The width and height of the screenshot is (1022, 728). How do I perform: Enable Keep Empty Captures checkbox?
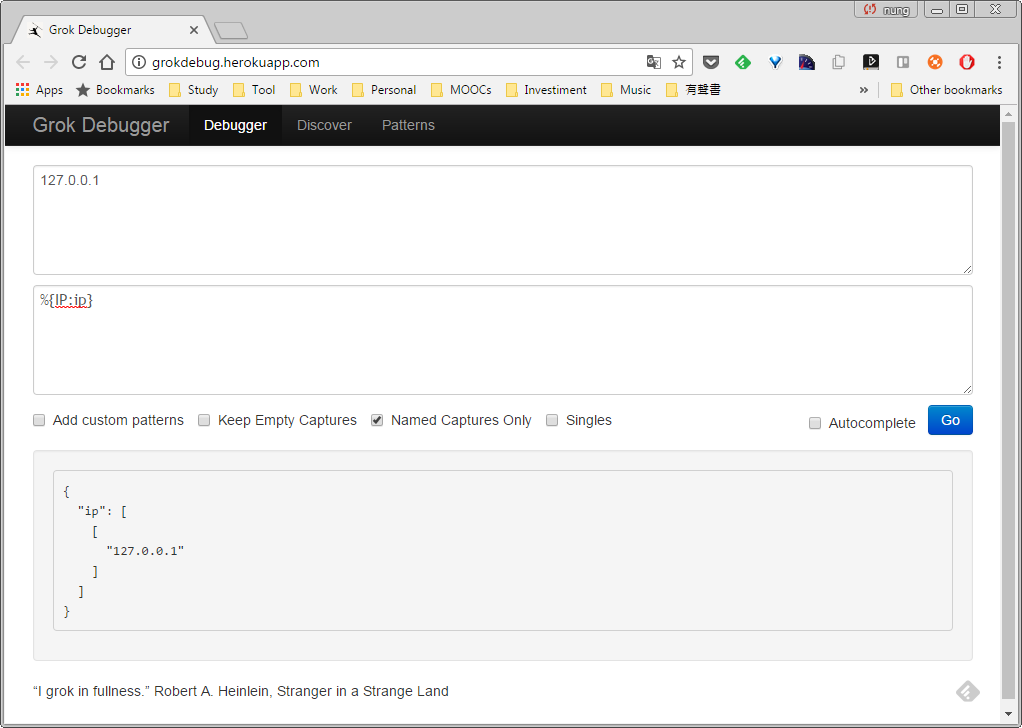point(204,420)
